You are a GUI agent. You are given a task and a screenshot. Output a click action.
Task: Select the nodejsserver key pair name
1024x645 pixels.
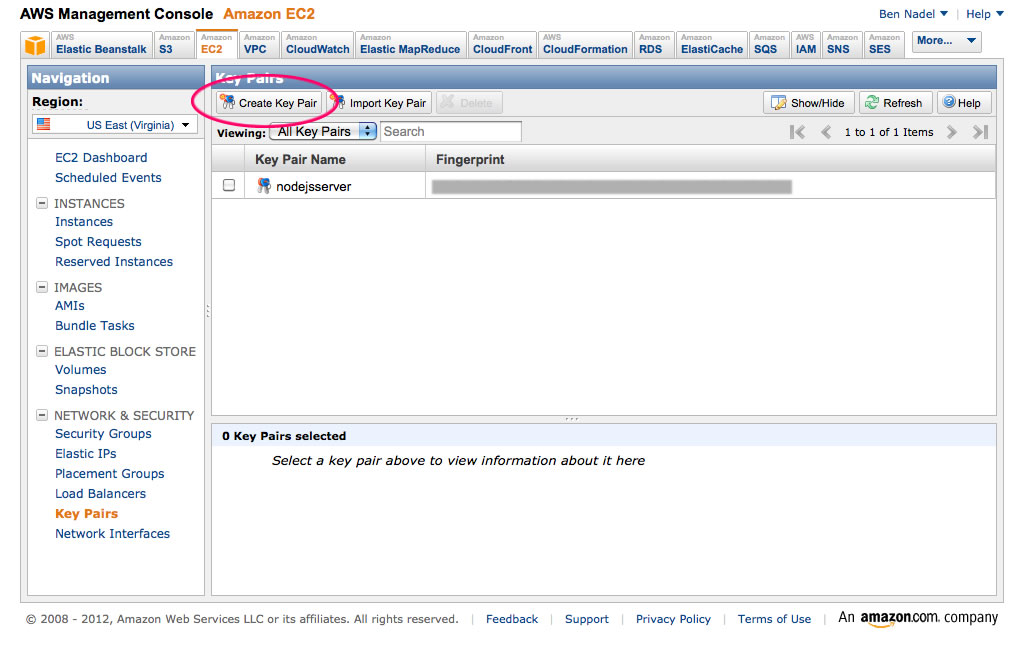click(313, 187)
